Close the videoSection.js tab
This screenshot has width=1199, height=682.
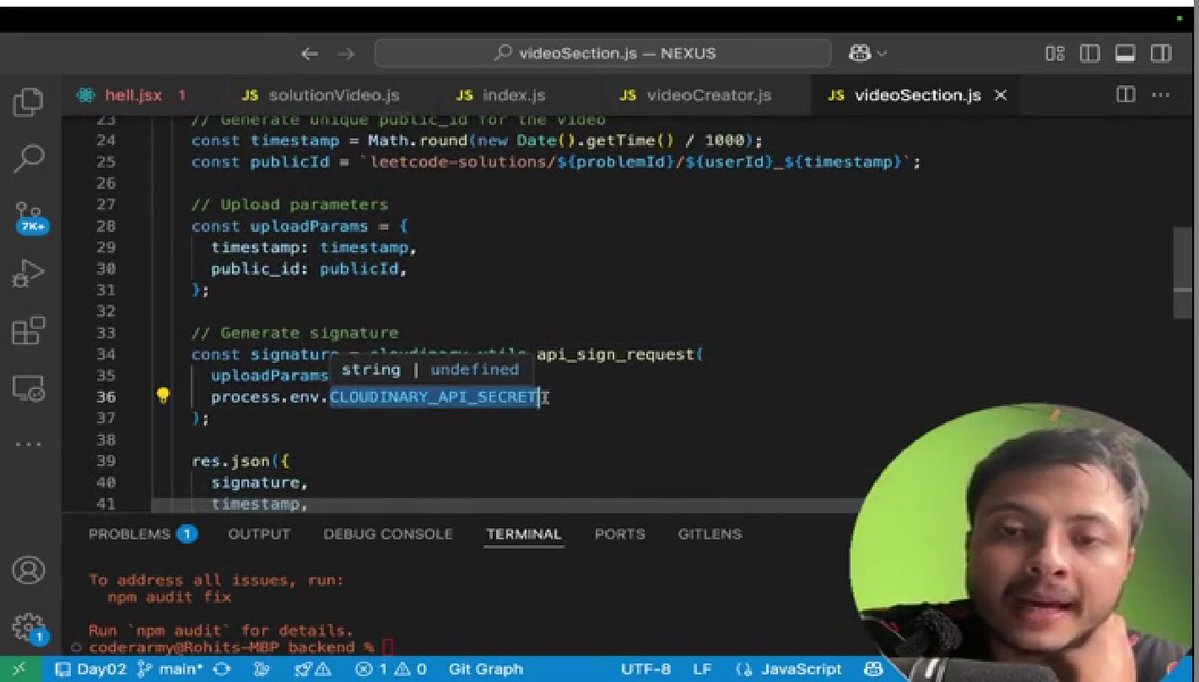(1000, 96)
